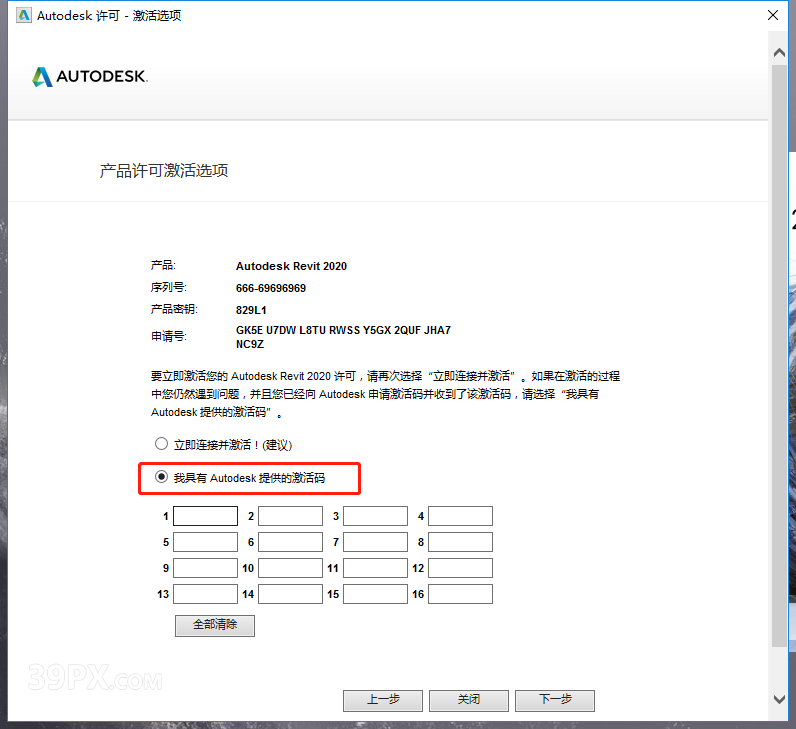Click the vertical scrollbar thumb
Image resolution: width=796 pixels, height=729 pixels.
pyautogui.click(x=779, y=355)
